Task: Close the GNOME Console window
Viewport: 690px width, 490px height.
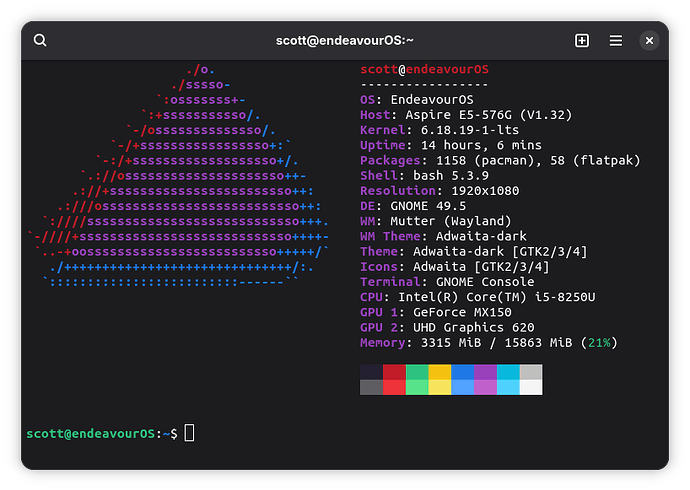Action: tap(649, 40)
